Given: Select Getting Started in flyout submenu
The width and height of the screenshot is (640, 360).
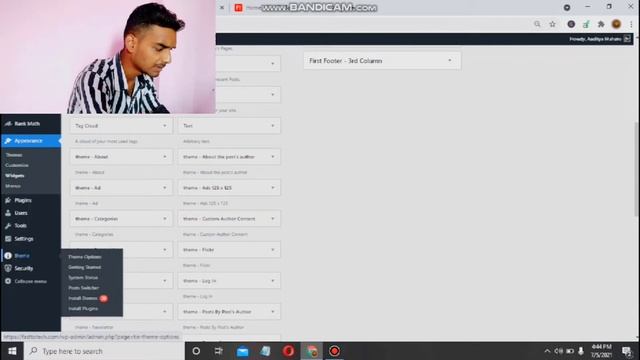Looking at the screenshot, I should point(84,267).
